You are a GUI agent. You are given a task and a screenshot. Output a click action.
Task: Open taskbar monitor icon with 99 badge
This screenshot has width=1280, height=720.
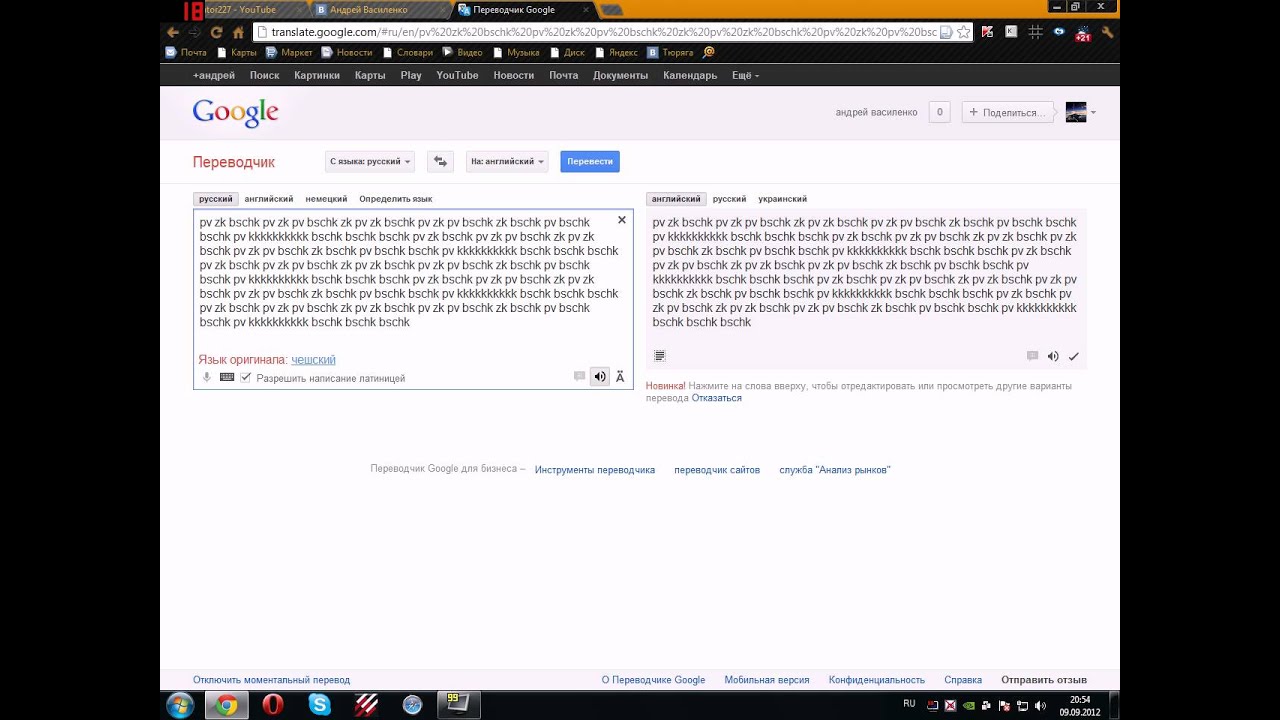(x=458, y=705)
